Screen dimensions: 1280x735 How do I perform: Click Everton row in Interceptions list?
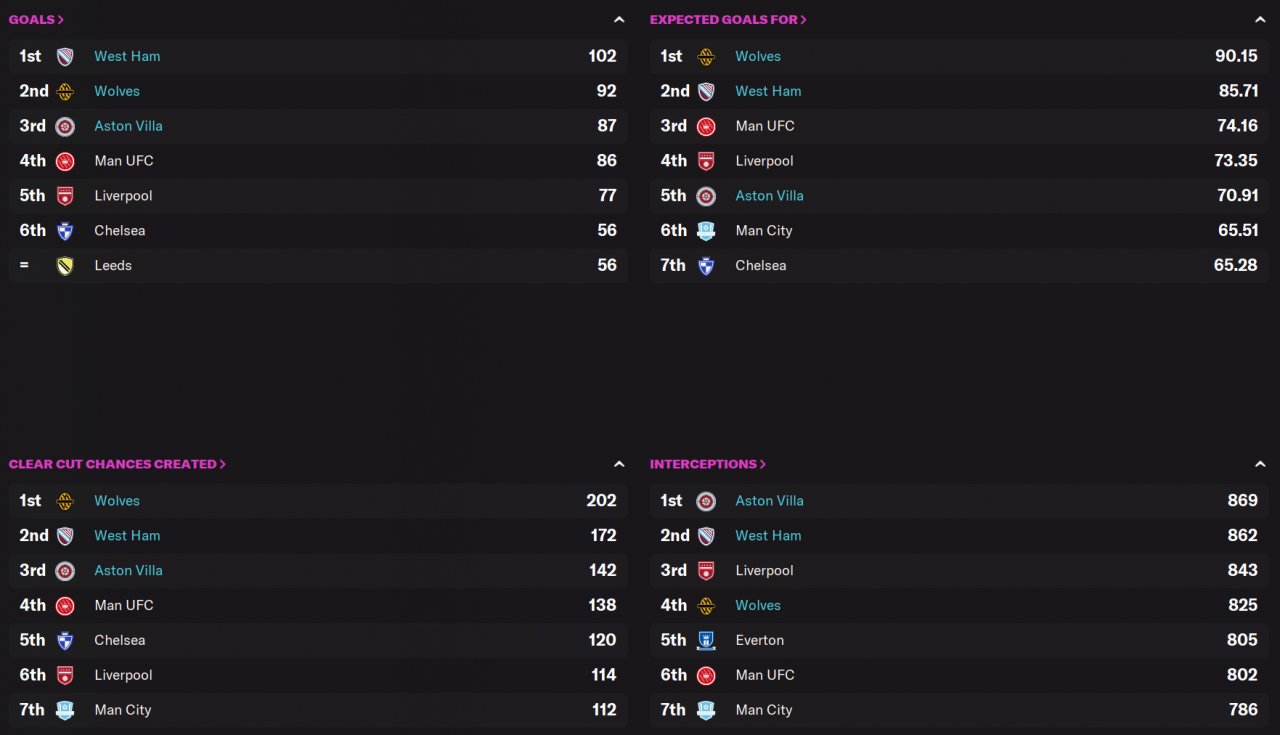pyautogui.click(x=958, y=640)
